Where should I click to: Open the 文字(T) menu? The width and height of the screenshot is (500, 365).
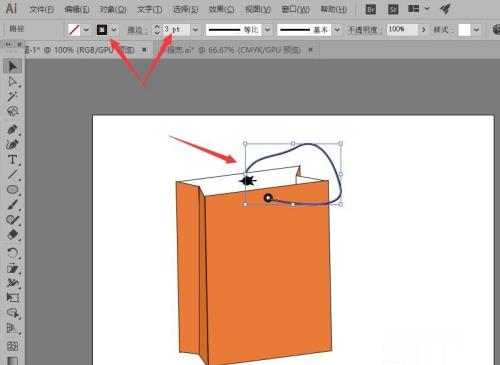point(149,9)
